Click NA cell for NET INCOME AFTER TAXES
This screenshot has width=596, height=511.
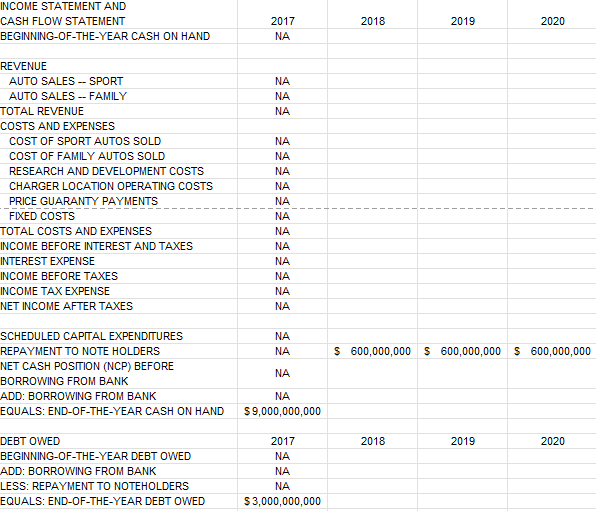[282, 306]
